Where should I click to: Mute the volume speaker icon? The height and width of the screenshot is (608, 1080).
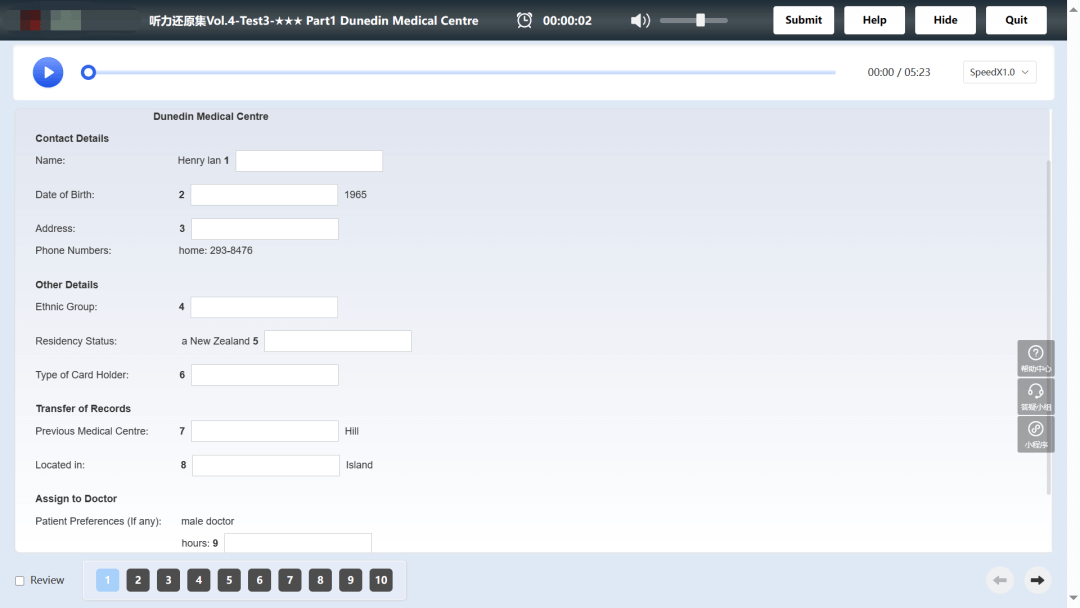[x=640, y=21]
